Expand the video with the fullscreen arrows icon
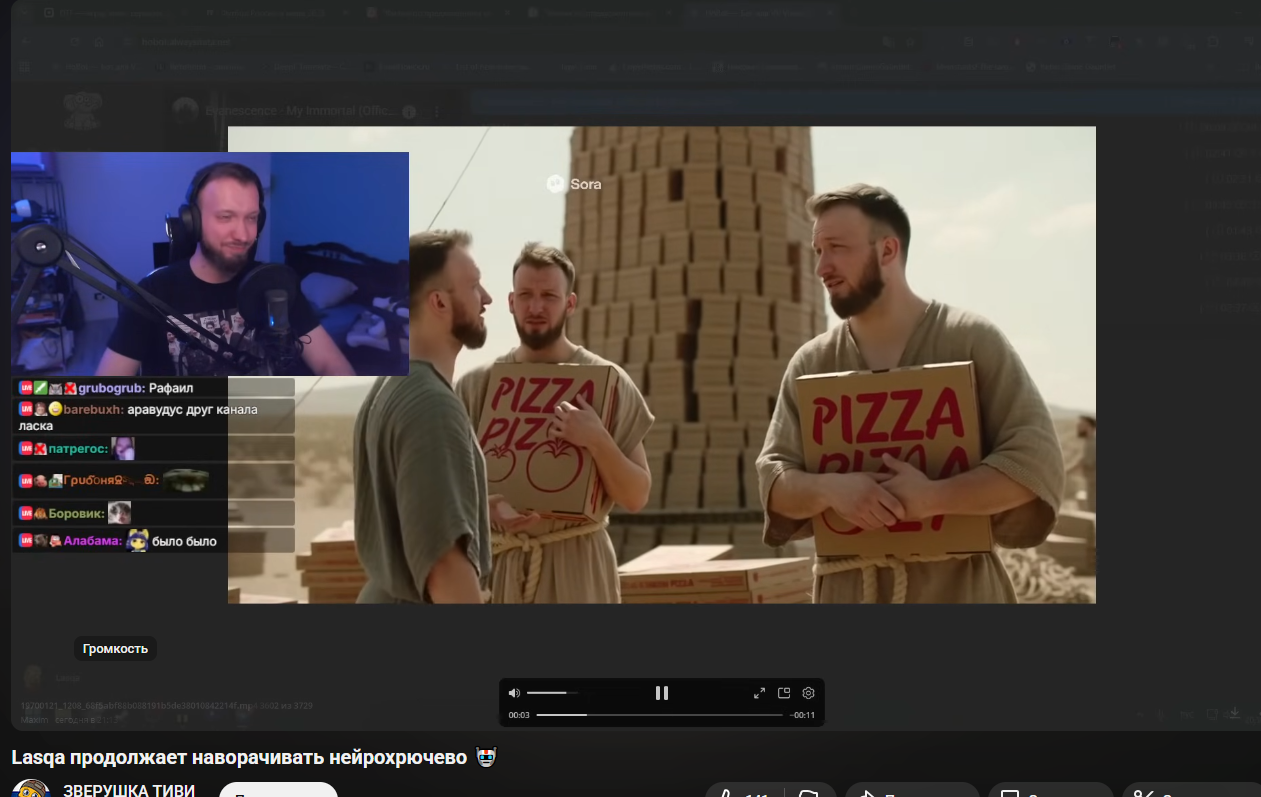 pos(759,693)
